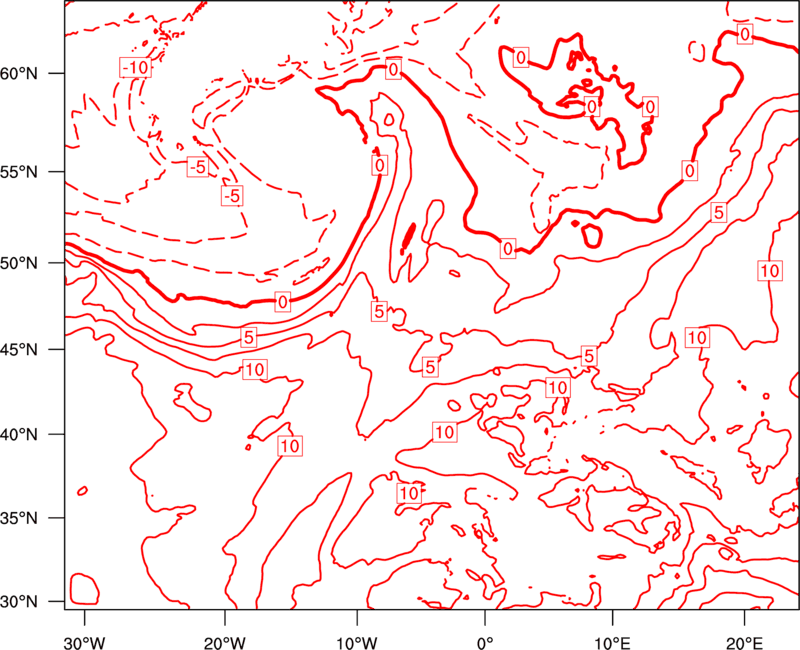Click the 20°E longitude axis label

[x=744, y=643]
